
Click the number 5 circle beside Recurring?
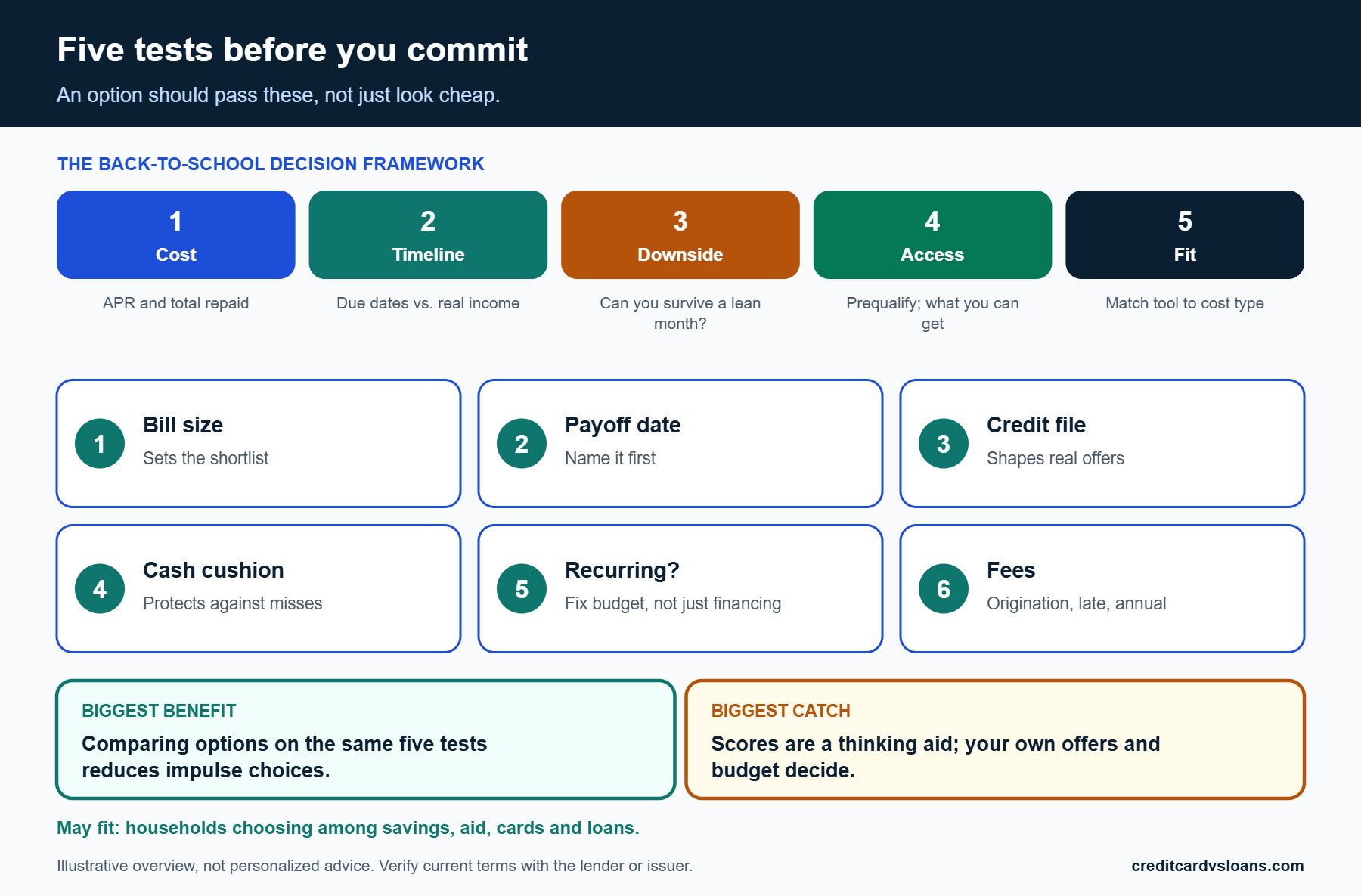(x=522, y=589)
